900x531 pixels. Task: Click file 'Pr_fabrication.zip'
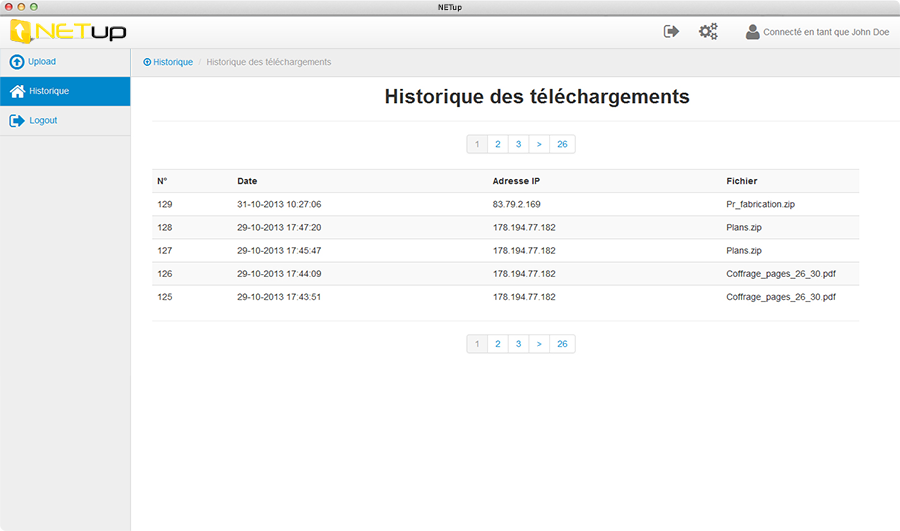(x=761, y=204)
